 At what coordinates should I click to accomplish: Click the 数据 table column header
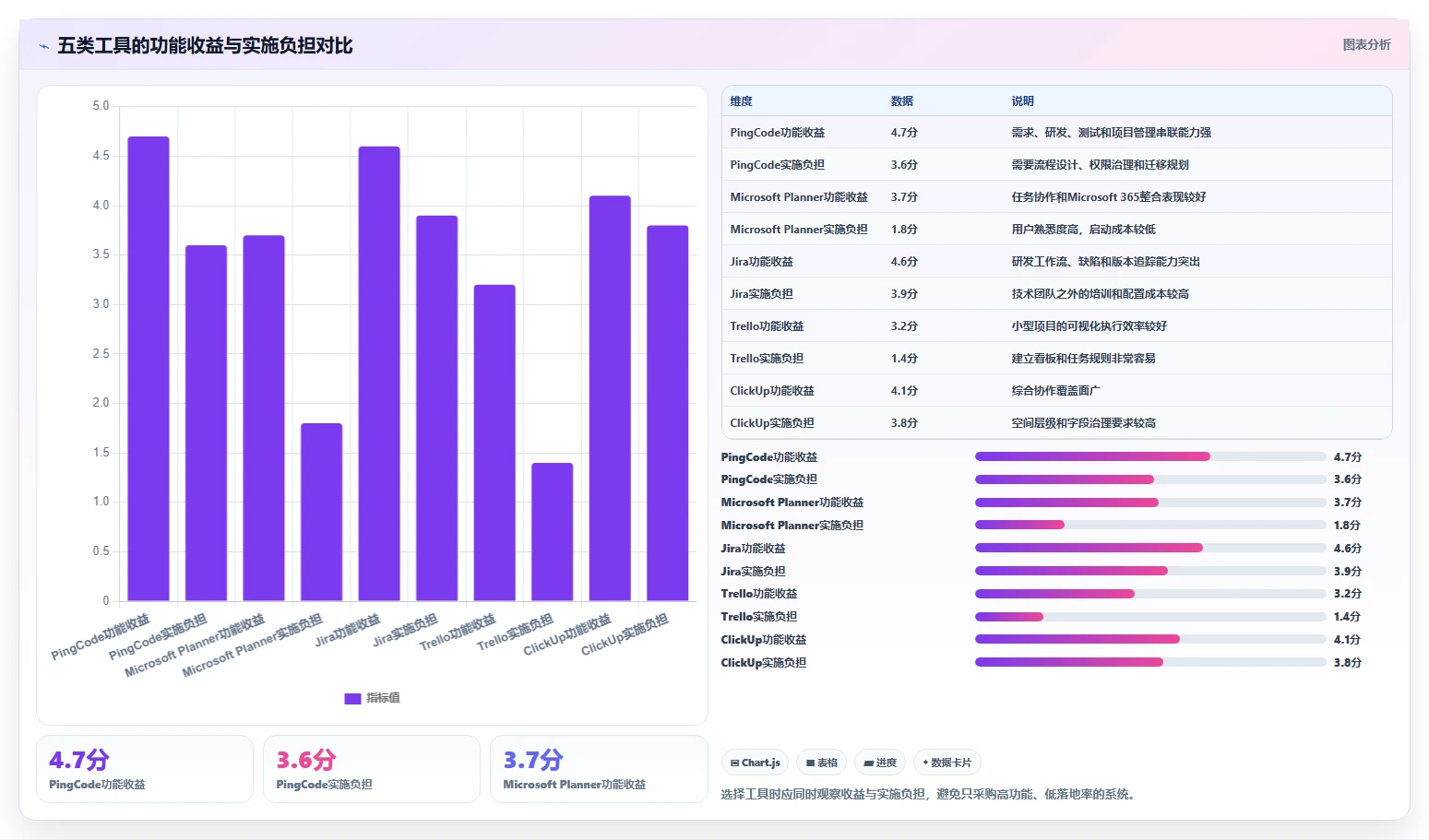point(901,101)
